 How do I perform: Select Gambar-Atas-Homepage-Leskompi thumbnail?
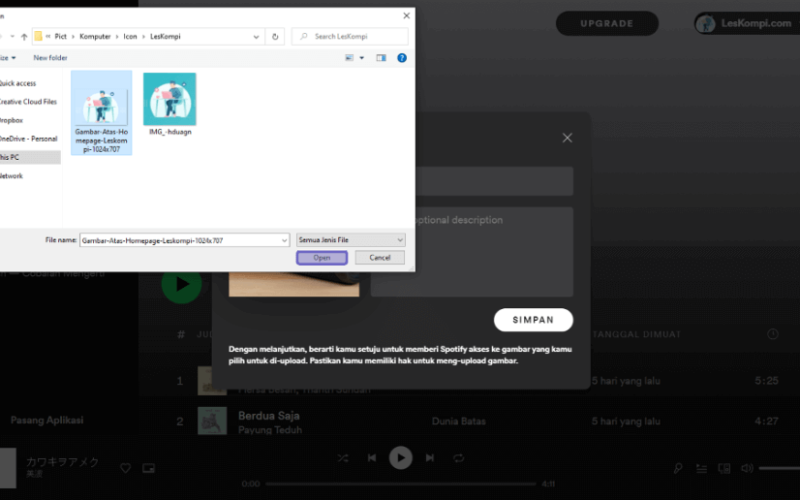(x=102, y=113)
